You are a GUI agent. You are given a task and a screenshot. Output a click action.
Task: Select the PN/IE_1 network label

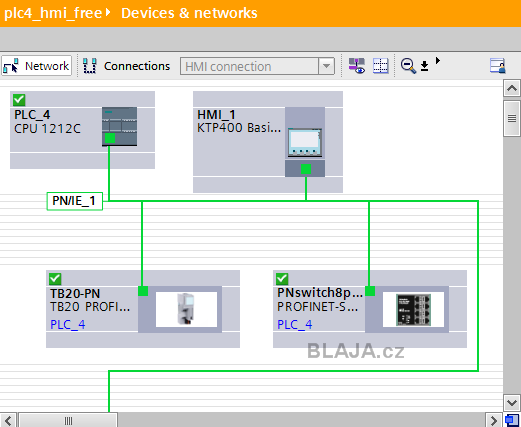(x=75, y=201)
